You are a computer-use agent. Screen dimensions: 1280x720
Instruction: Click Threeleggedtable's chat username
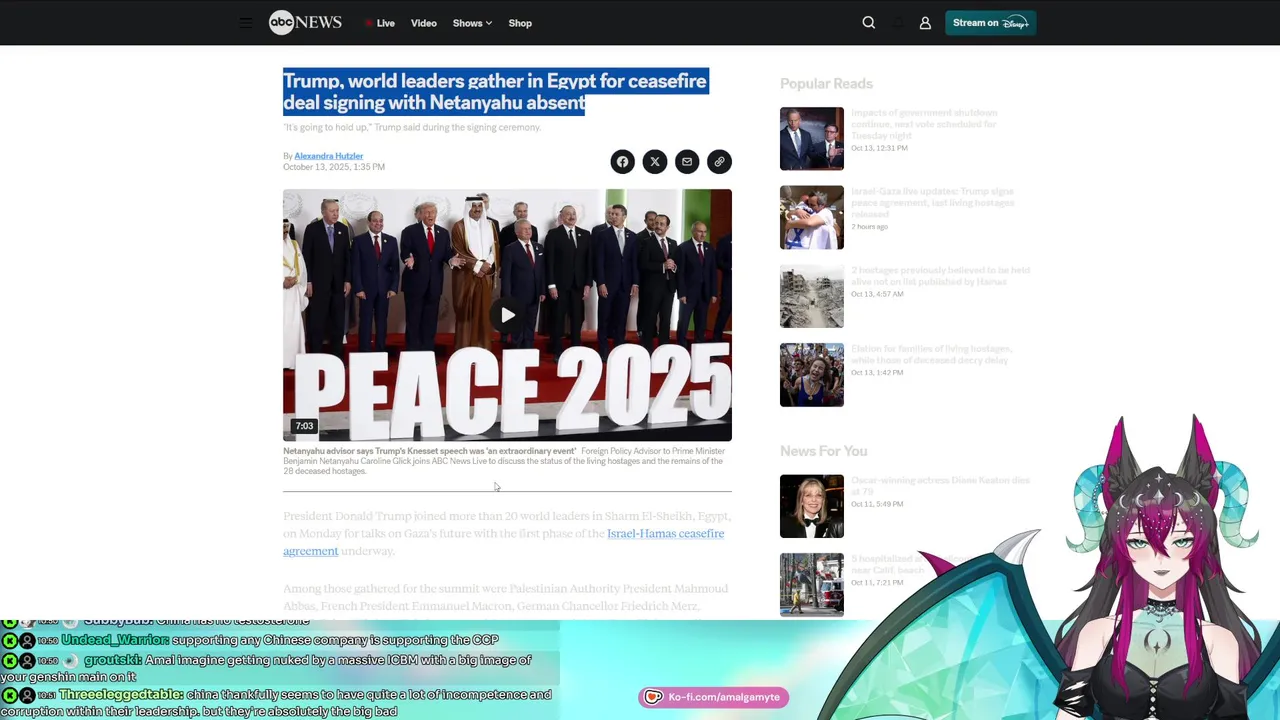pyautogui.click(x=121, y=694)
